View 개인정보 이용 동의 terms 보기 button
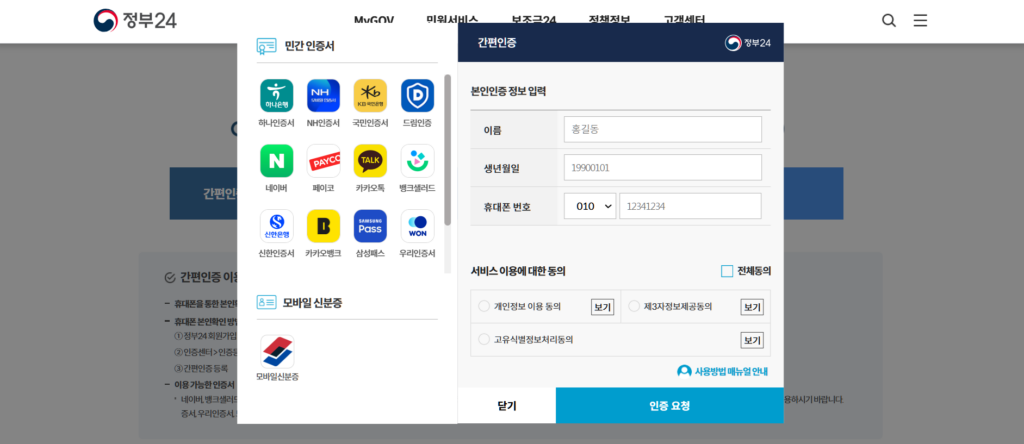The width and height of the screenshot is (1024, 444). (602, 307)
